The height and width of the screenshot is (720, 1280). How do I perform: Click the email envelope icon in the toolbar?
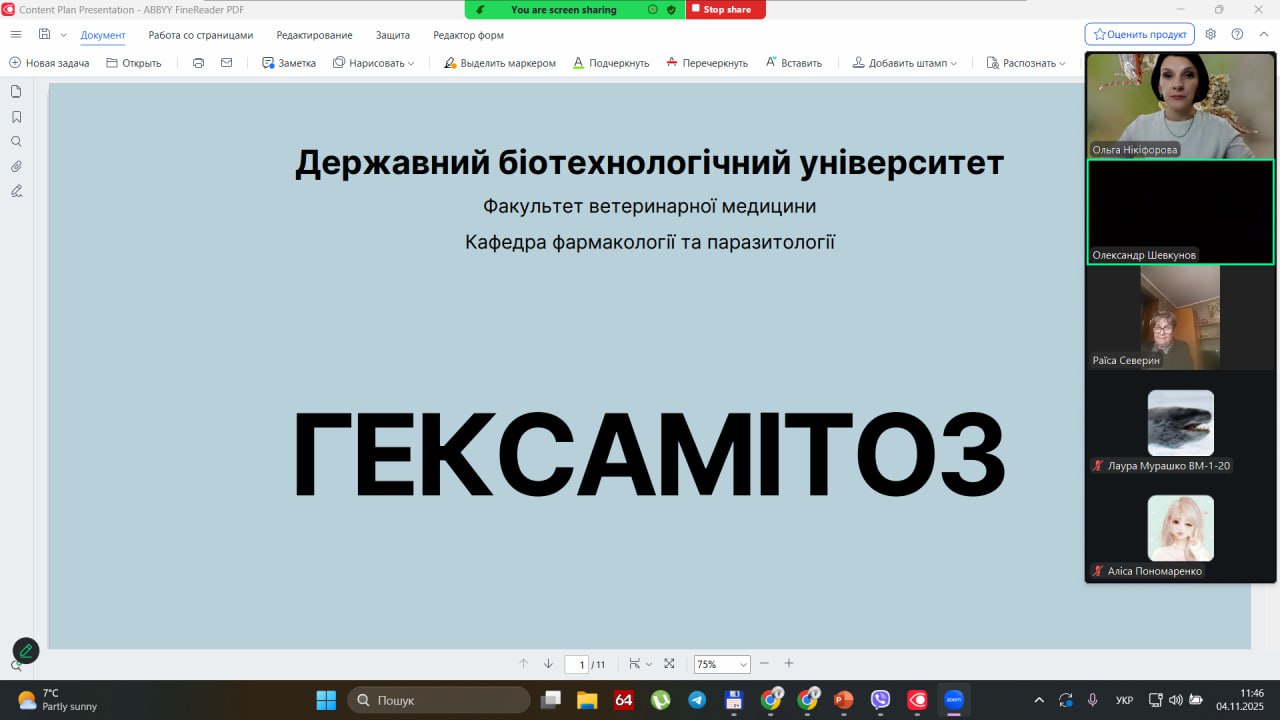coord(226,63)
